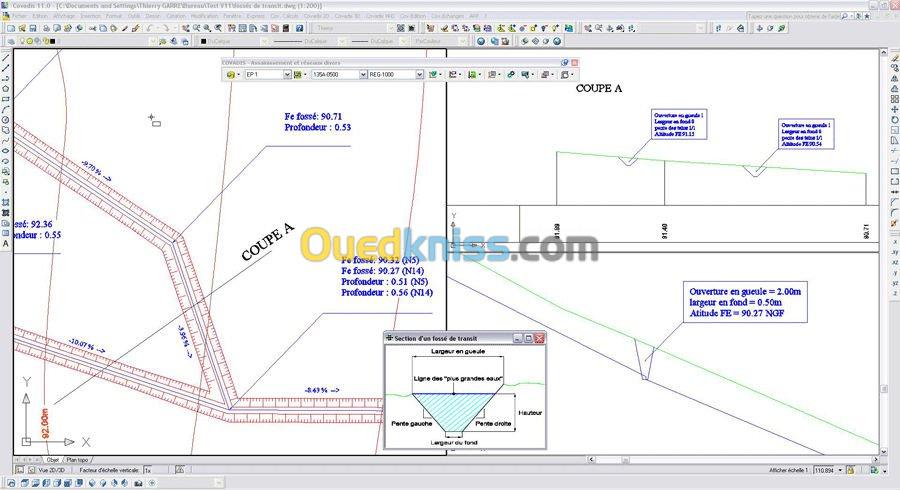The width and height of the screenshot is (900, 490).
Task: Click the Facteur d'échelle verticale input field
Action: pos(156,470)
